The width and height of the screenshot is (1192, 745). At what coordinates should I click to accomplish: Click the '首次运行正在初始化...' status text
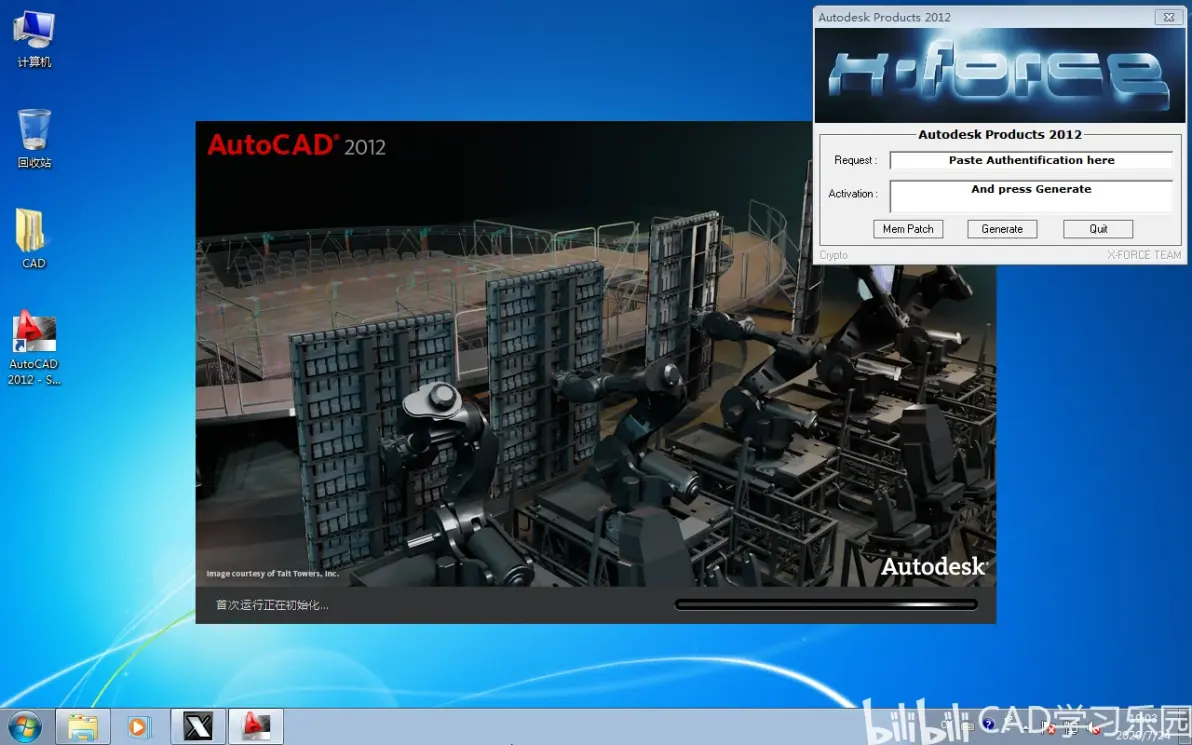pyautogui.click(x=272, y=605)
